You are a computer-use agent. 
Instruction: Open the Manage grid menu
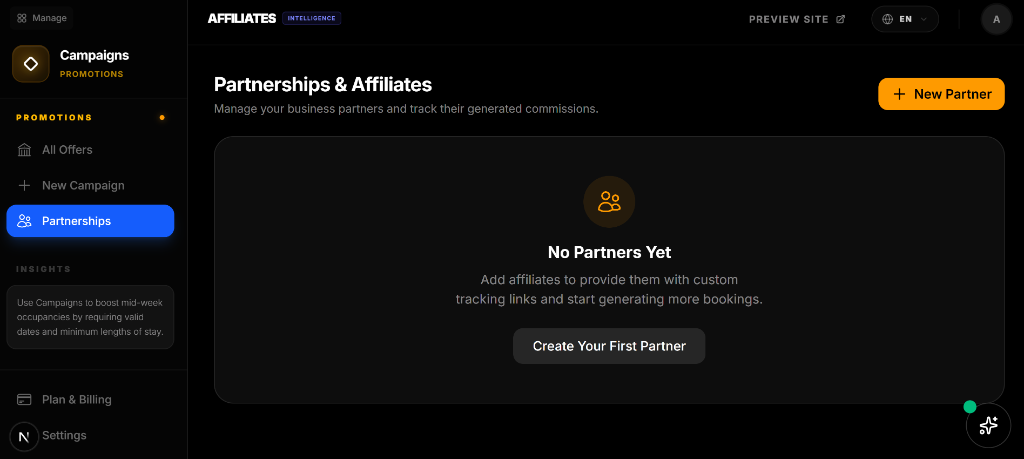pos(43,18)
